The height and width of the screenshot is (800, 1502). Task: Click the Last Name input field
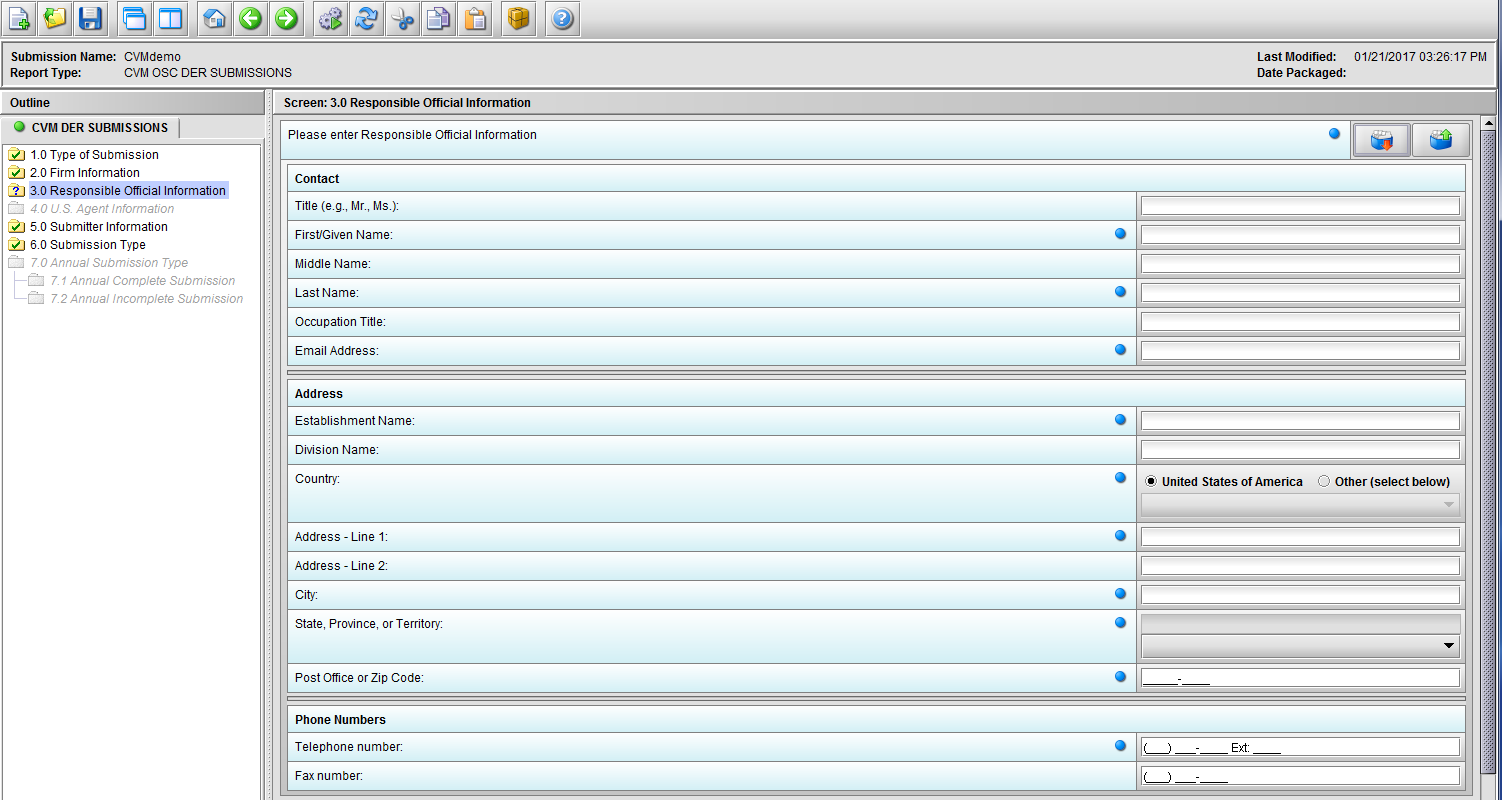coord(1300,293)
